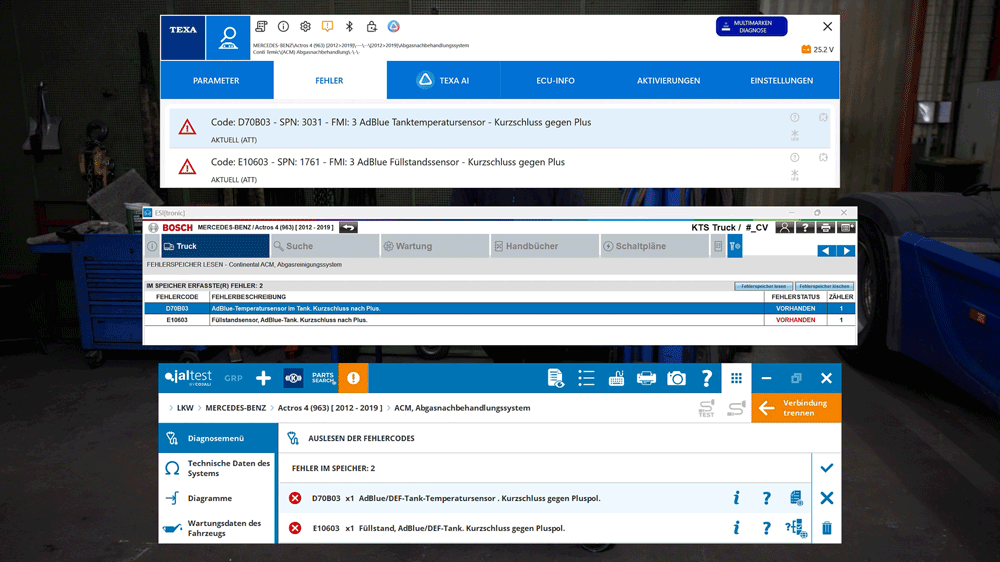
Task: Click the checkmark icon in Jaltest error panel
Action: [827, 468]
